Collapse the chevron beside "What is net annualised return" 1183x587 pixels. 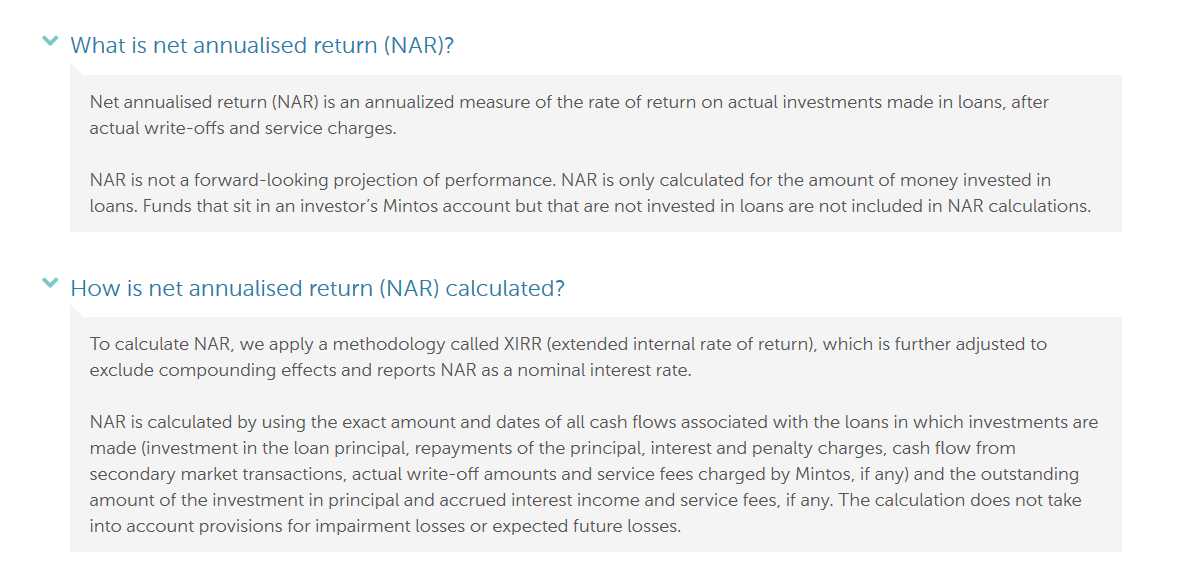(50, 42)
